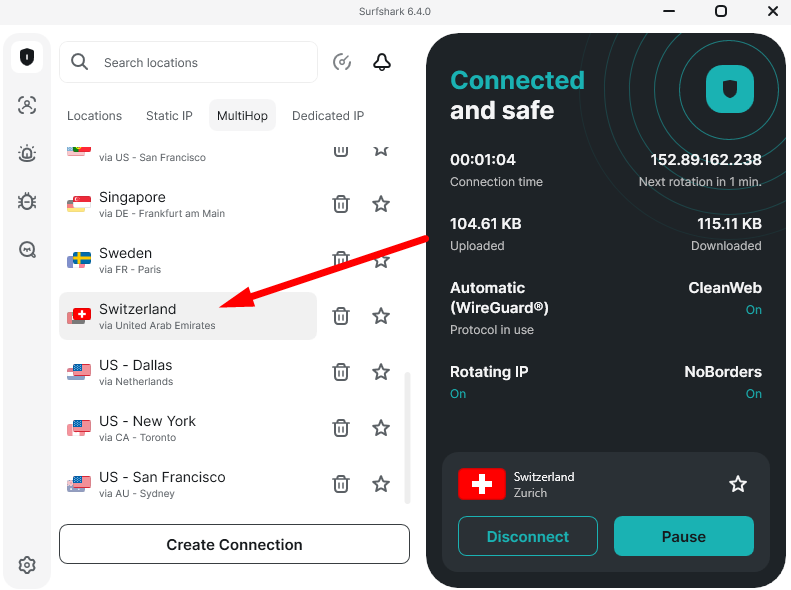The image size is (791, 590).
Task: Delete the US - San Francisco connection
Action: point(341,484)
